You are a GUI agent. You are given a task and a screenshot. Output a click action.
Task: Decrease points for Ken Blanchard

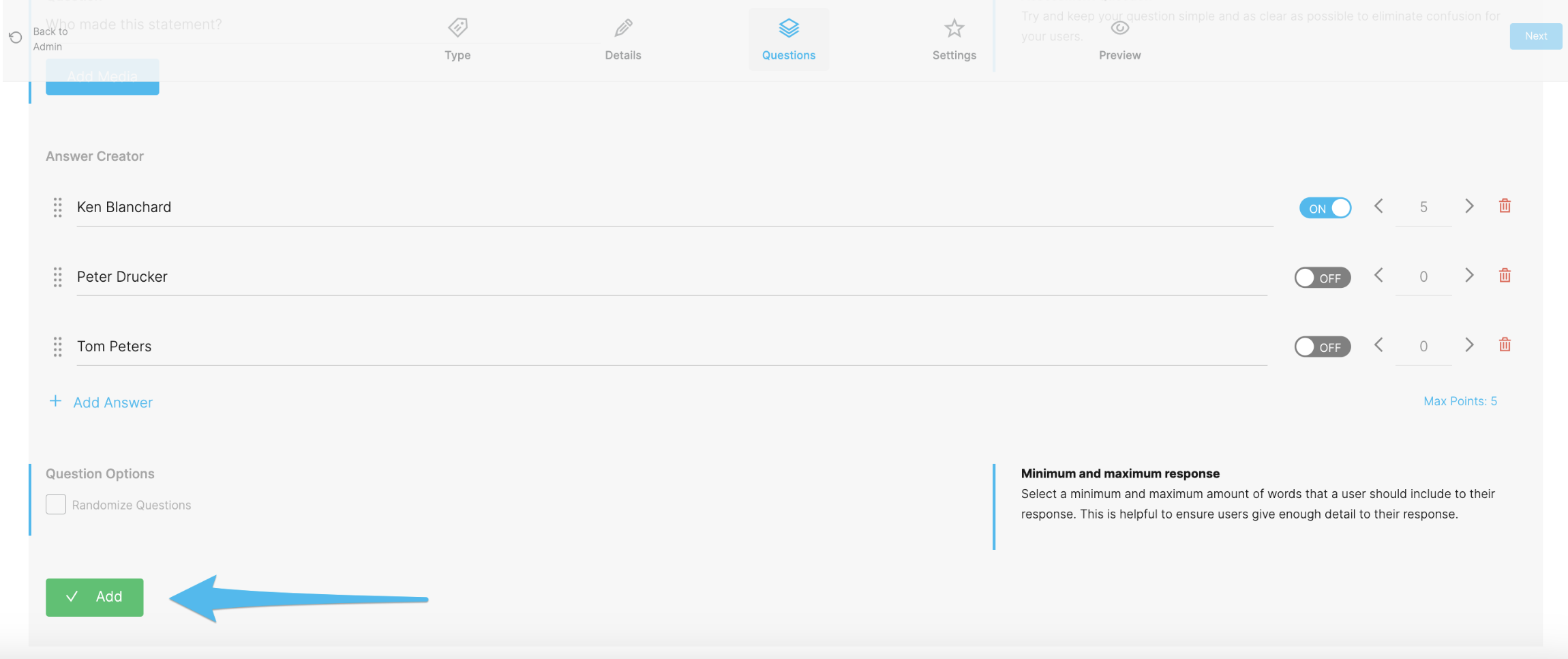click(x=1378, y=206)
